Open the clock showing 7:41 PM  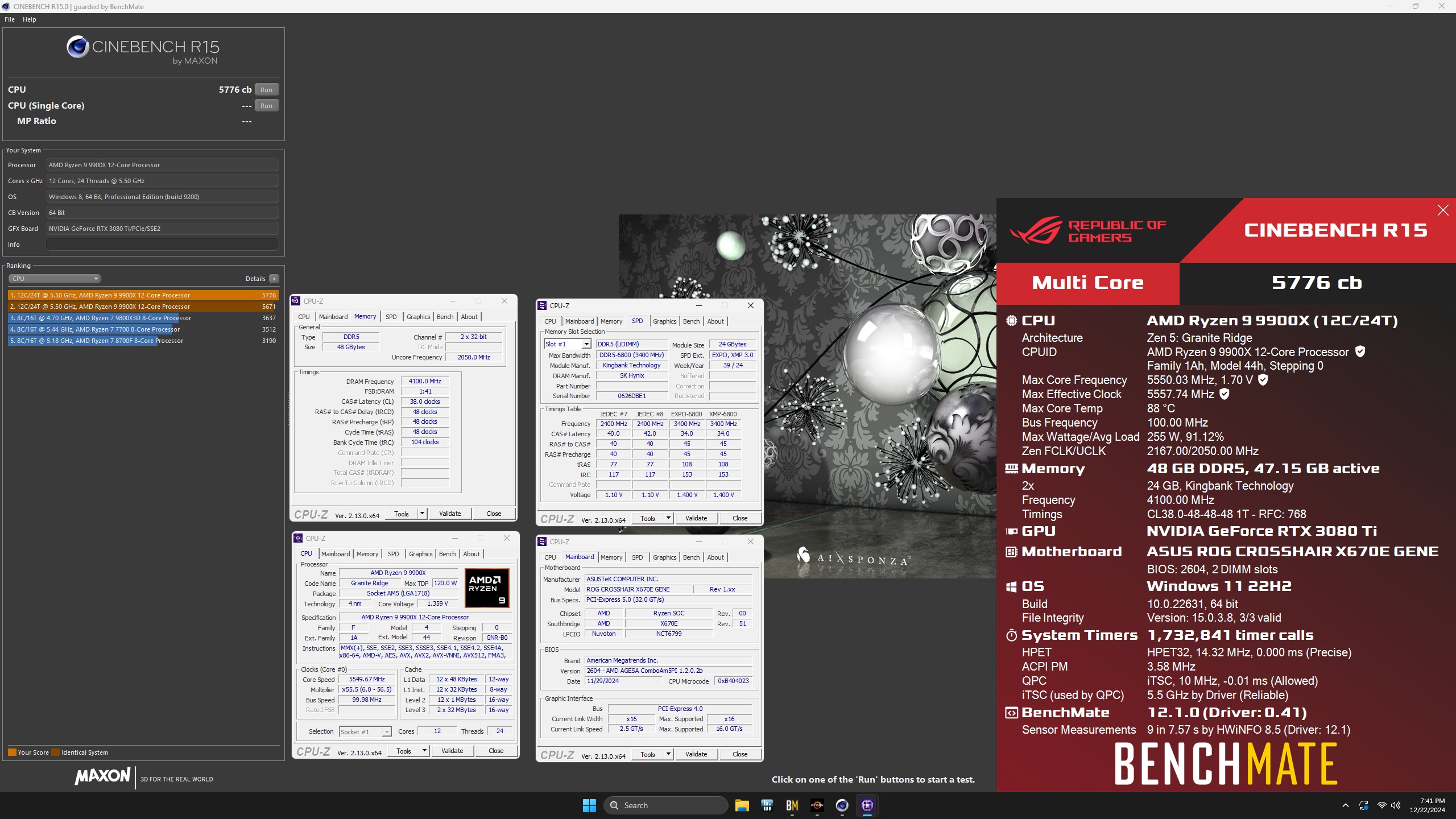click(x=1427, y=805)
